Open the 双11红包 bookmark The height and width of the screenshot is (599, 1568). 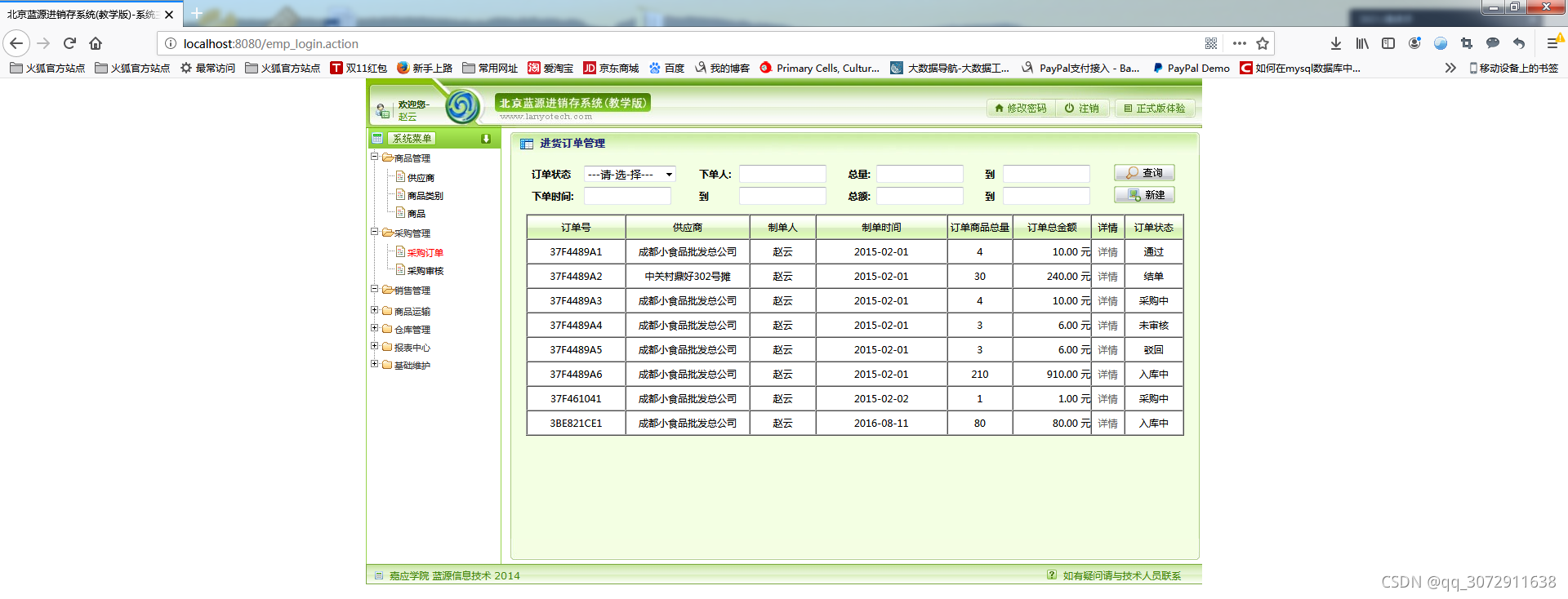pos(359,68)
